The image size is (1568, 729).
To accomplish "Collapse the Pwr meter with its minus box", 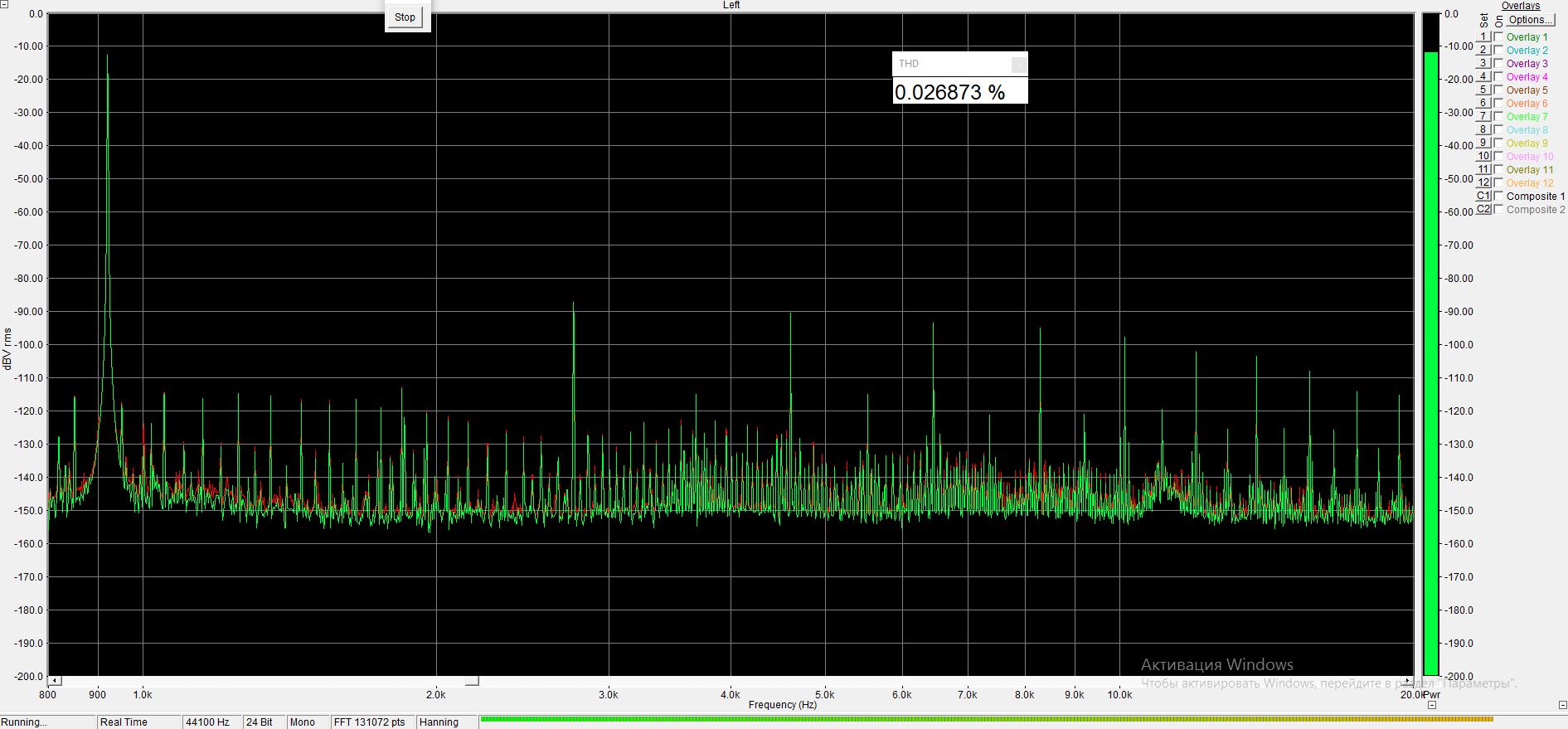I will pos(1432,705).
